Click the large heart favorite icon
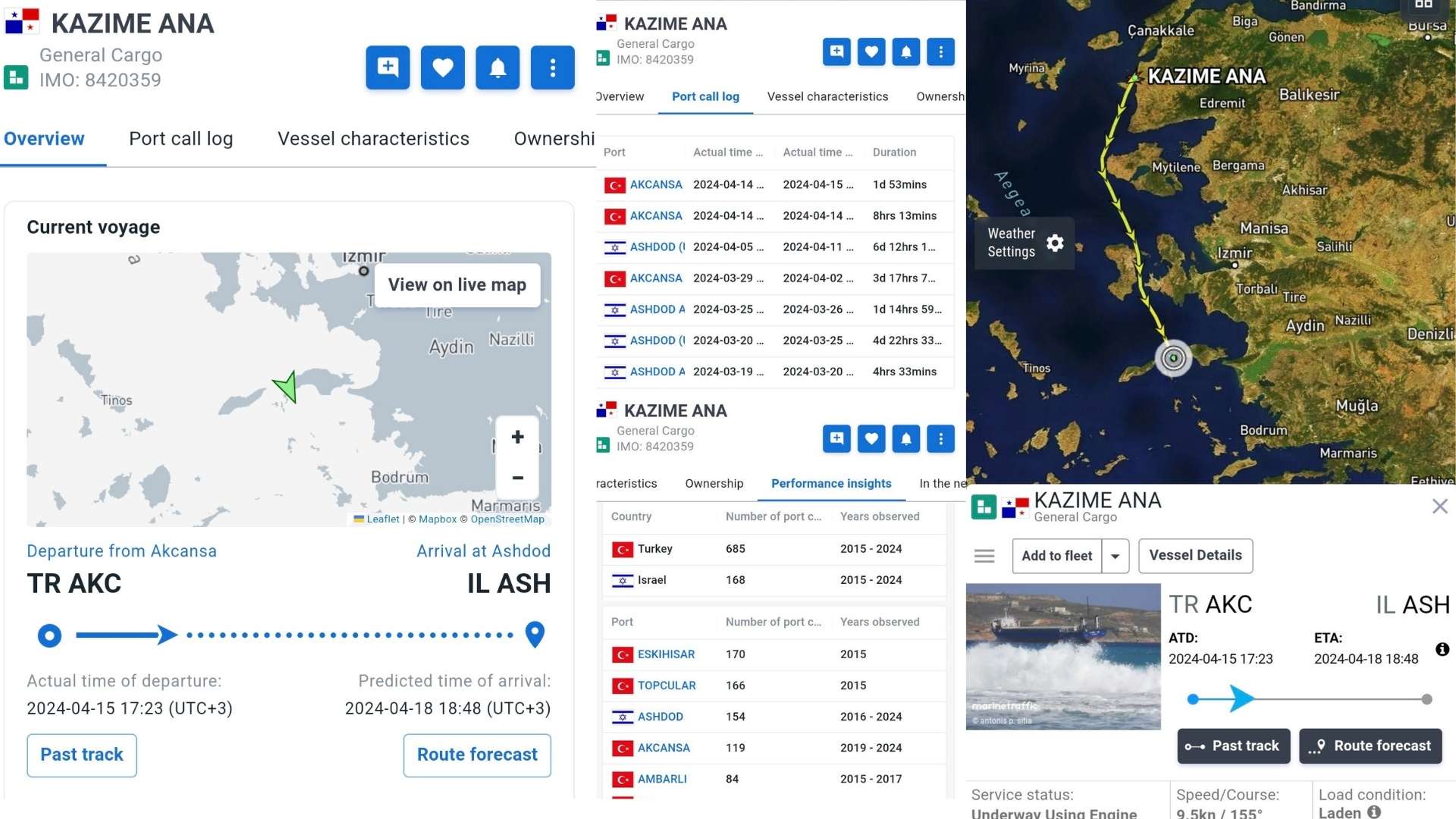 (x=442, y=67)
